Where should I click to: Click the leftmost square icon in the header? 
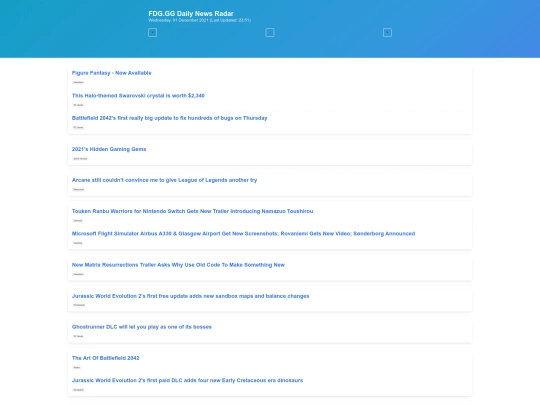click(x=152, y=33)
